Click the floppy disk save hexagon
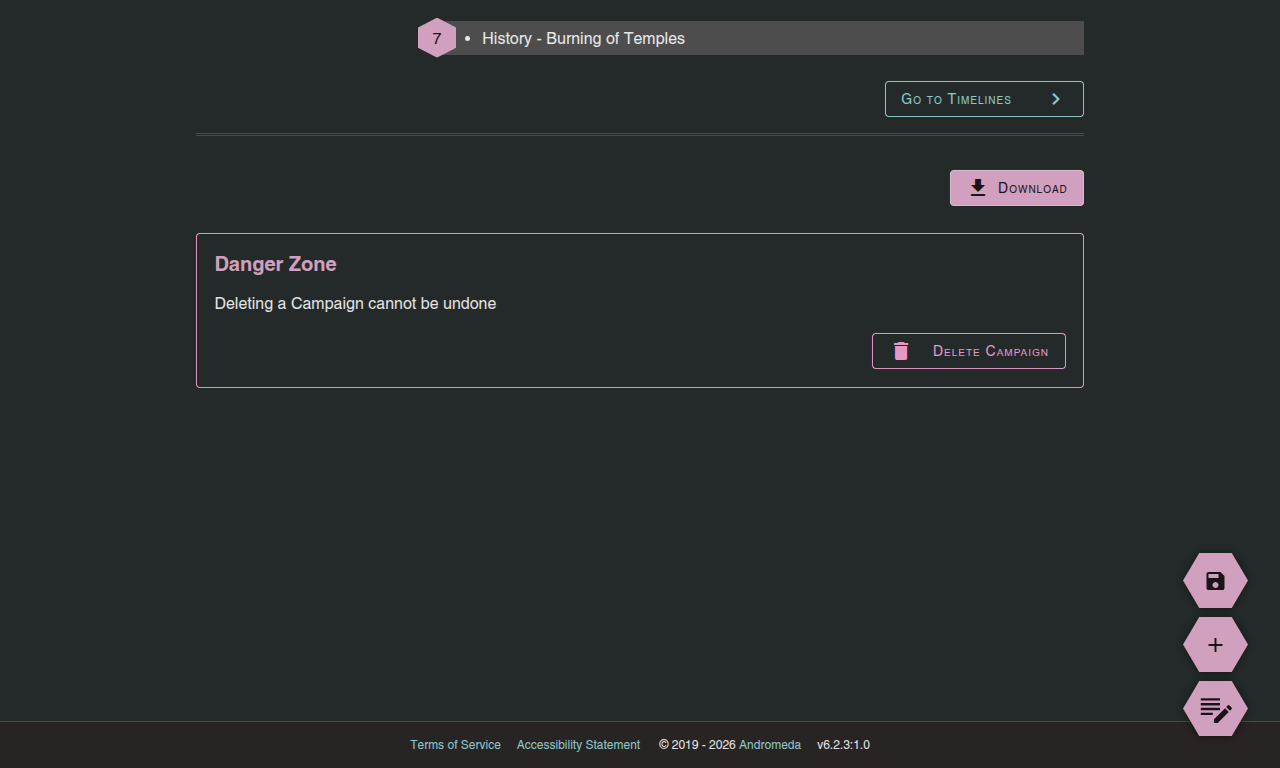 (x=1214, y=580)
